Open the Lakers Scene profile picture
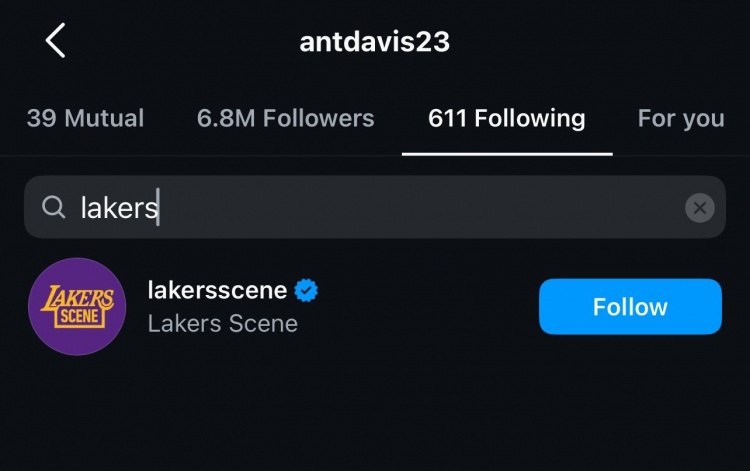The width and height of the screenshot is (750, 471). (x=77, y=306)
